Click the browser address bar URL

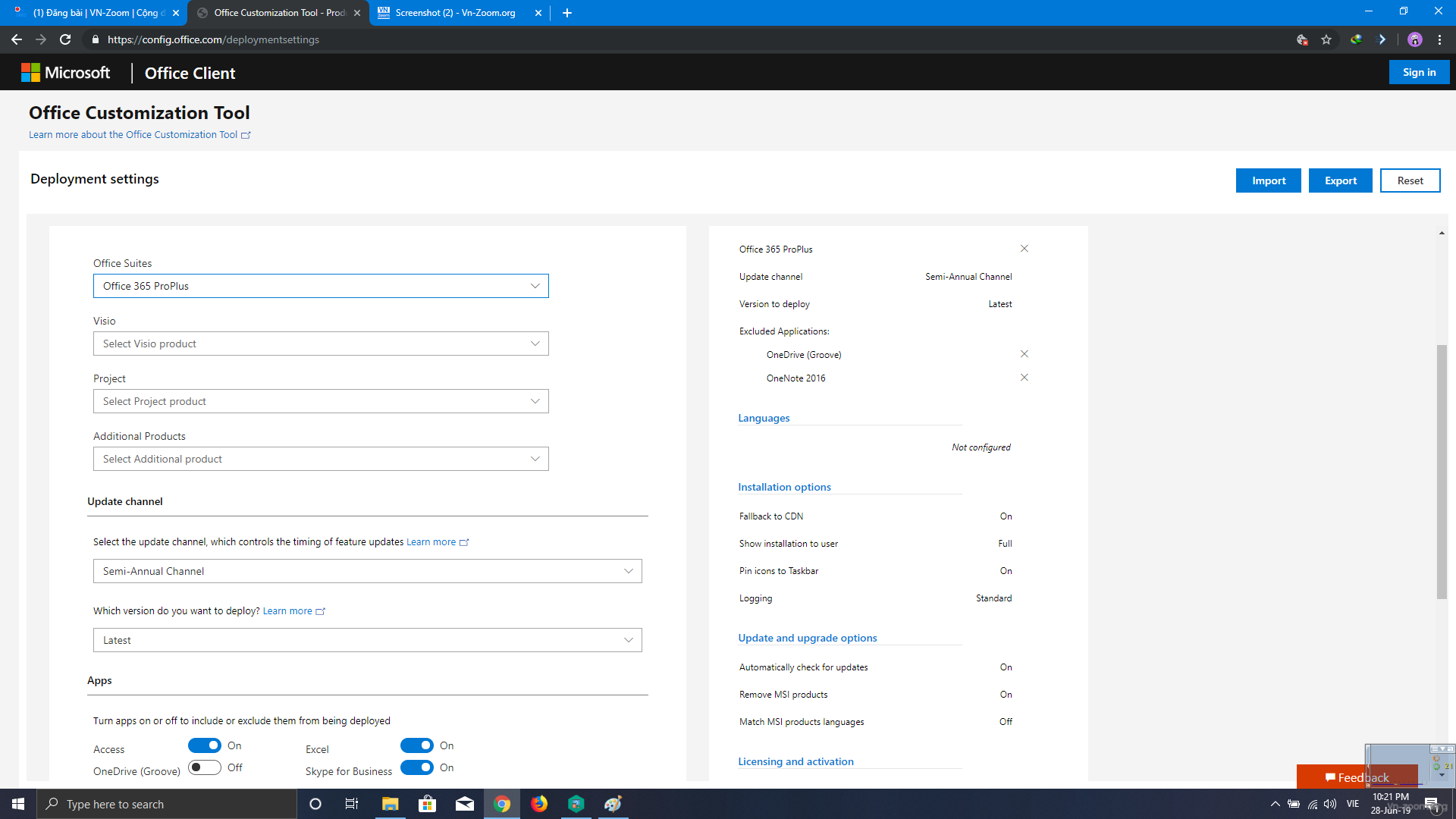click(213, 39)
